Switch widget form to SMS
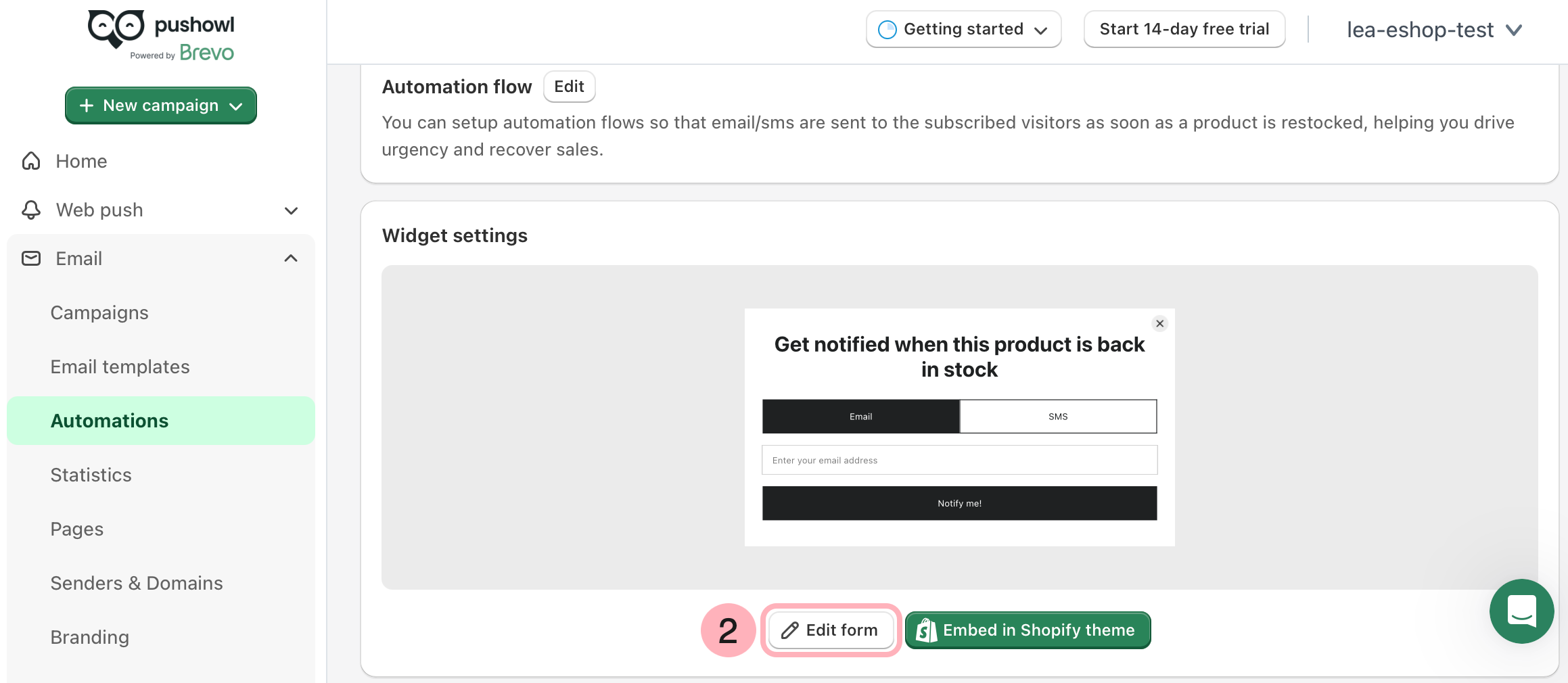Image resolution: width=1568 pixels, height=683 pixels. point(1057,417)
